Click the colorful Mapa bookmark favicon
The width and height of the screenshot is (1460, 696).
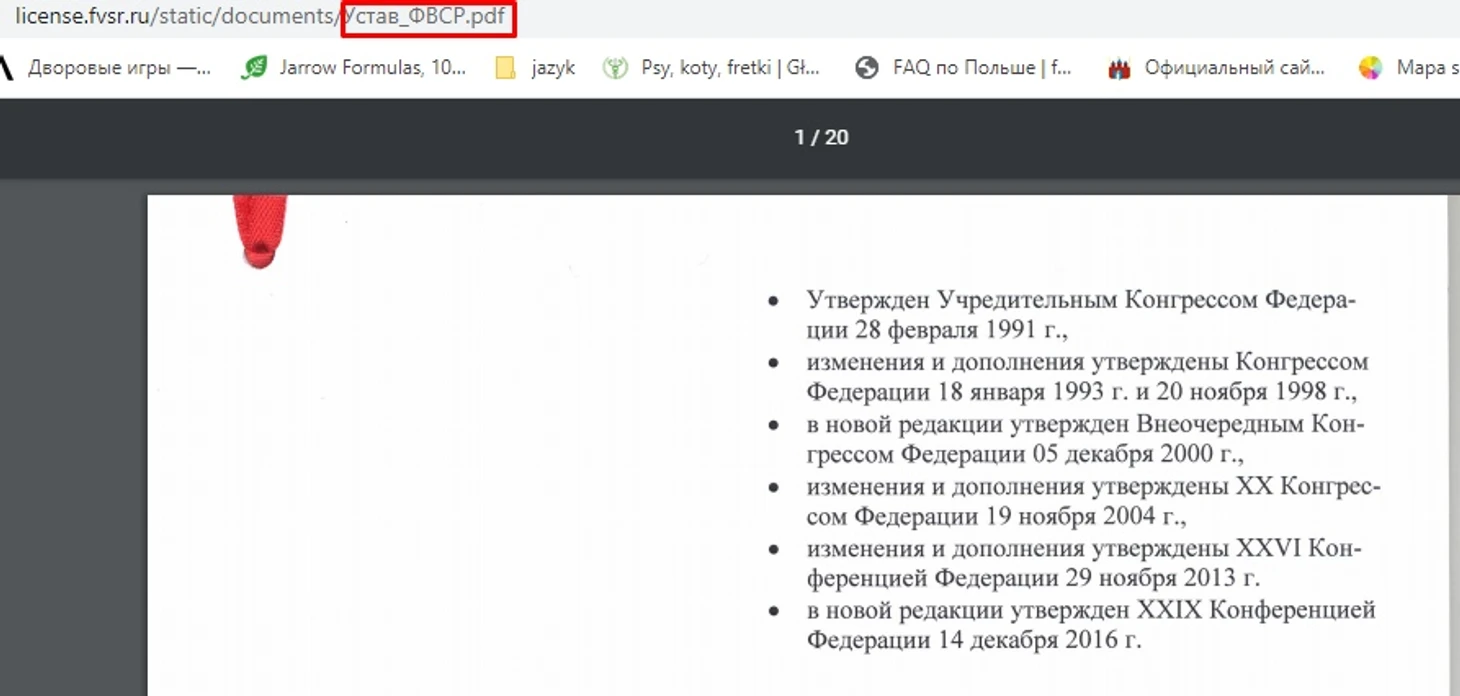pos(1370,68)
